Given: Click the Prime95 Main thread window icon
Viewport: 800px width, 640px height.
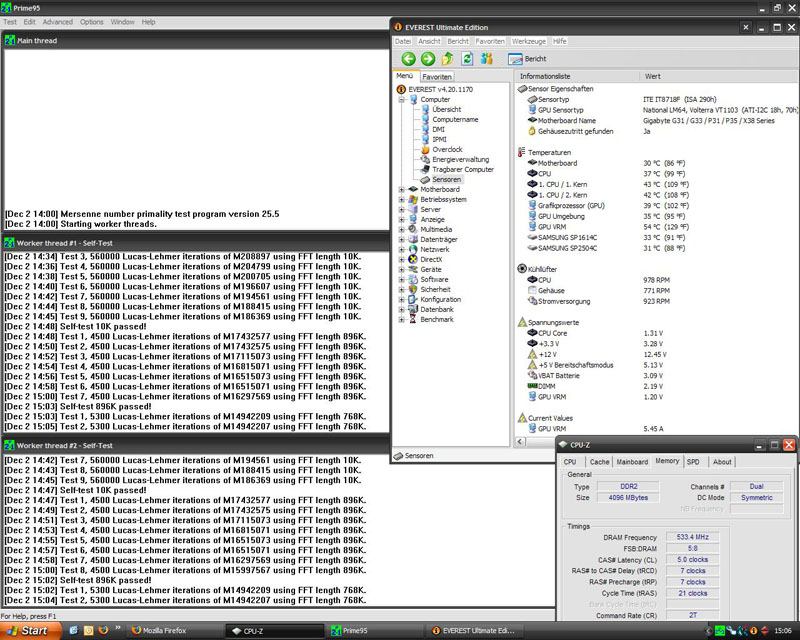Looking at the screenshot, I should 9,40.
